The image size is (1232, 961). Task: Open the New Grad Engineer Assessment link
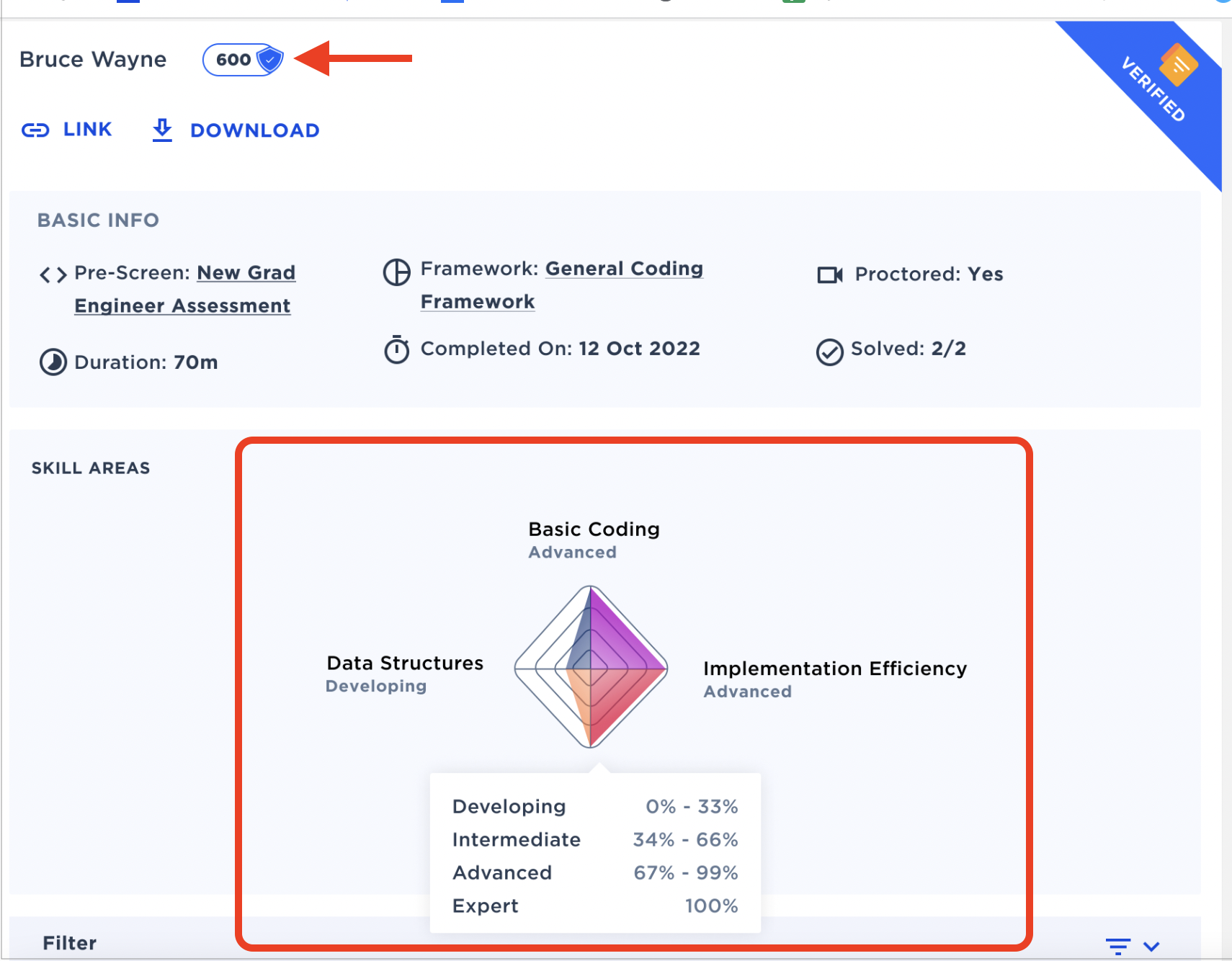(x=184, y=290)
